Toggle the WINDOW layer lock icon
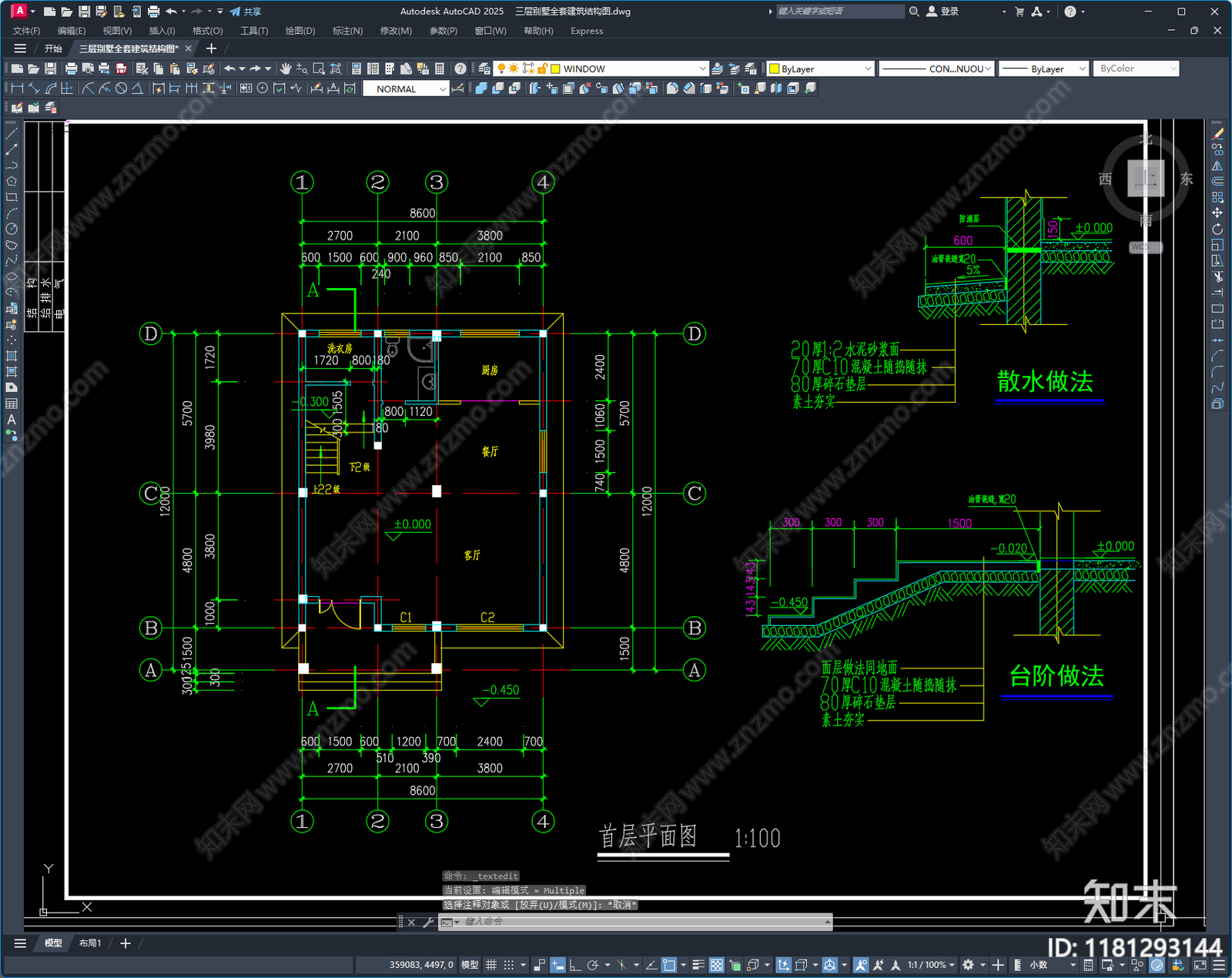Screen dimensions: 1232x978 coord(542,69)
